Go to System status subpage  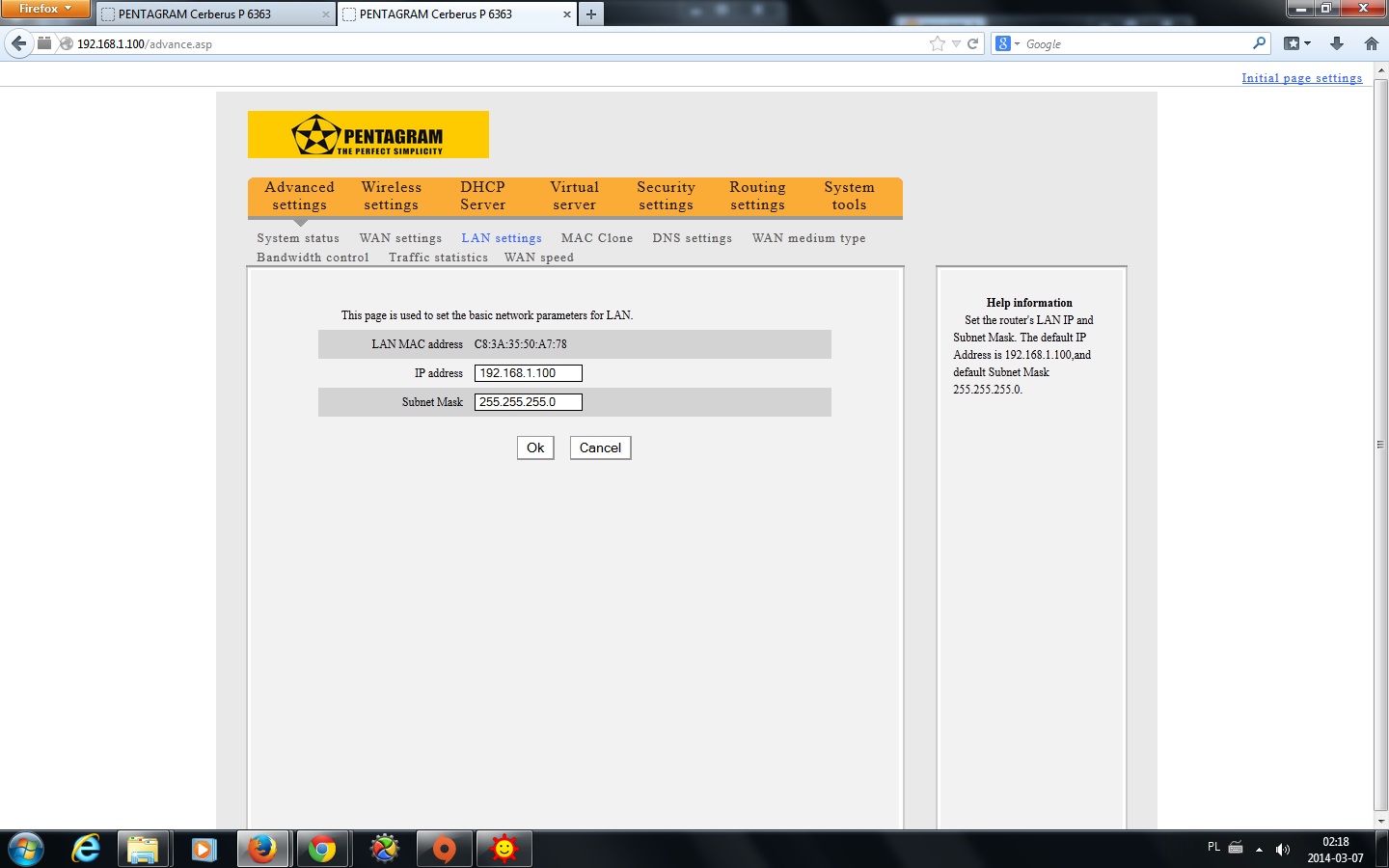[x=298, y=238]
